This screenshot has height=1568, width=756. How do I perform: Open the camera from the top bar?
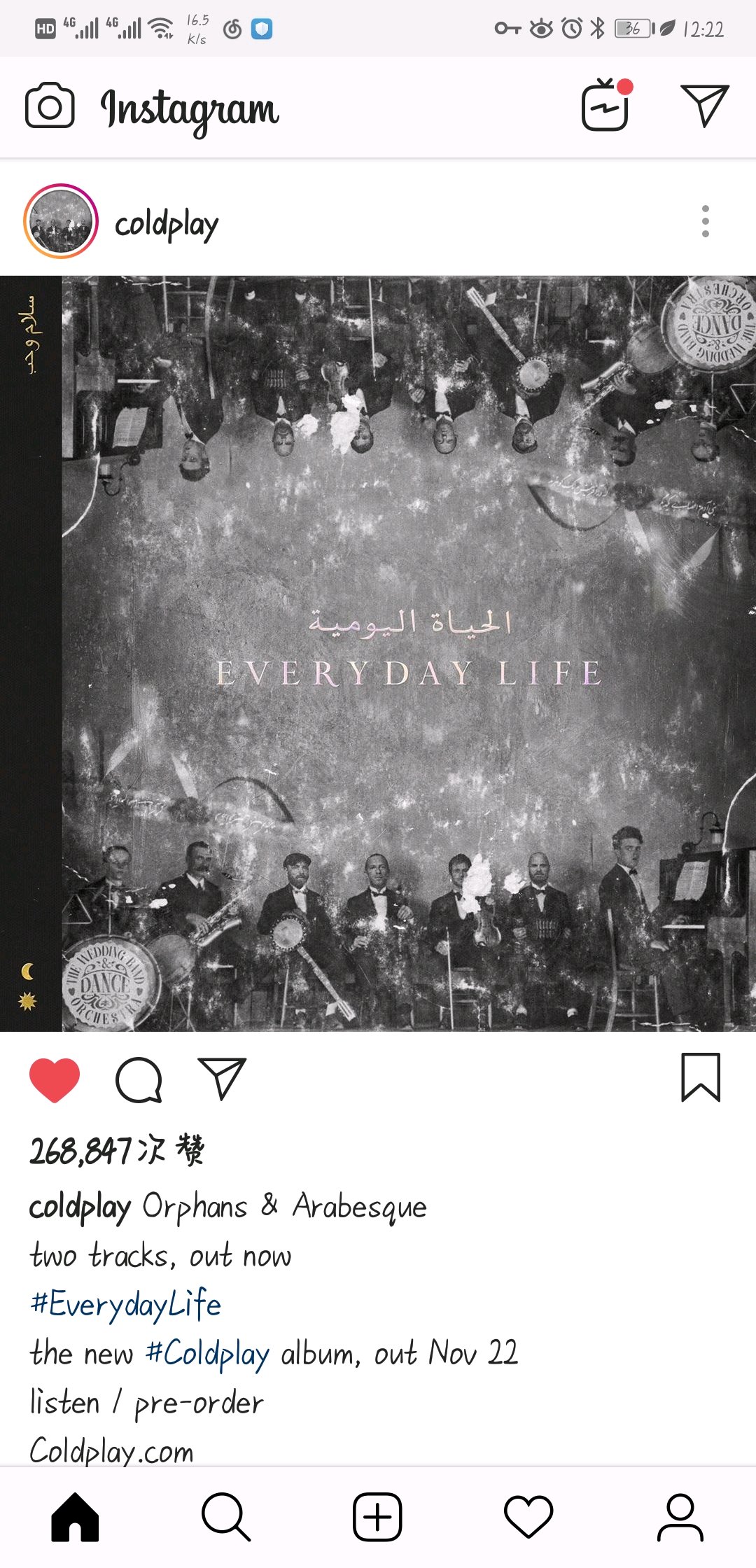(50, 106)
